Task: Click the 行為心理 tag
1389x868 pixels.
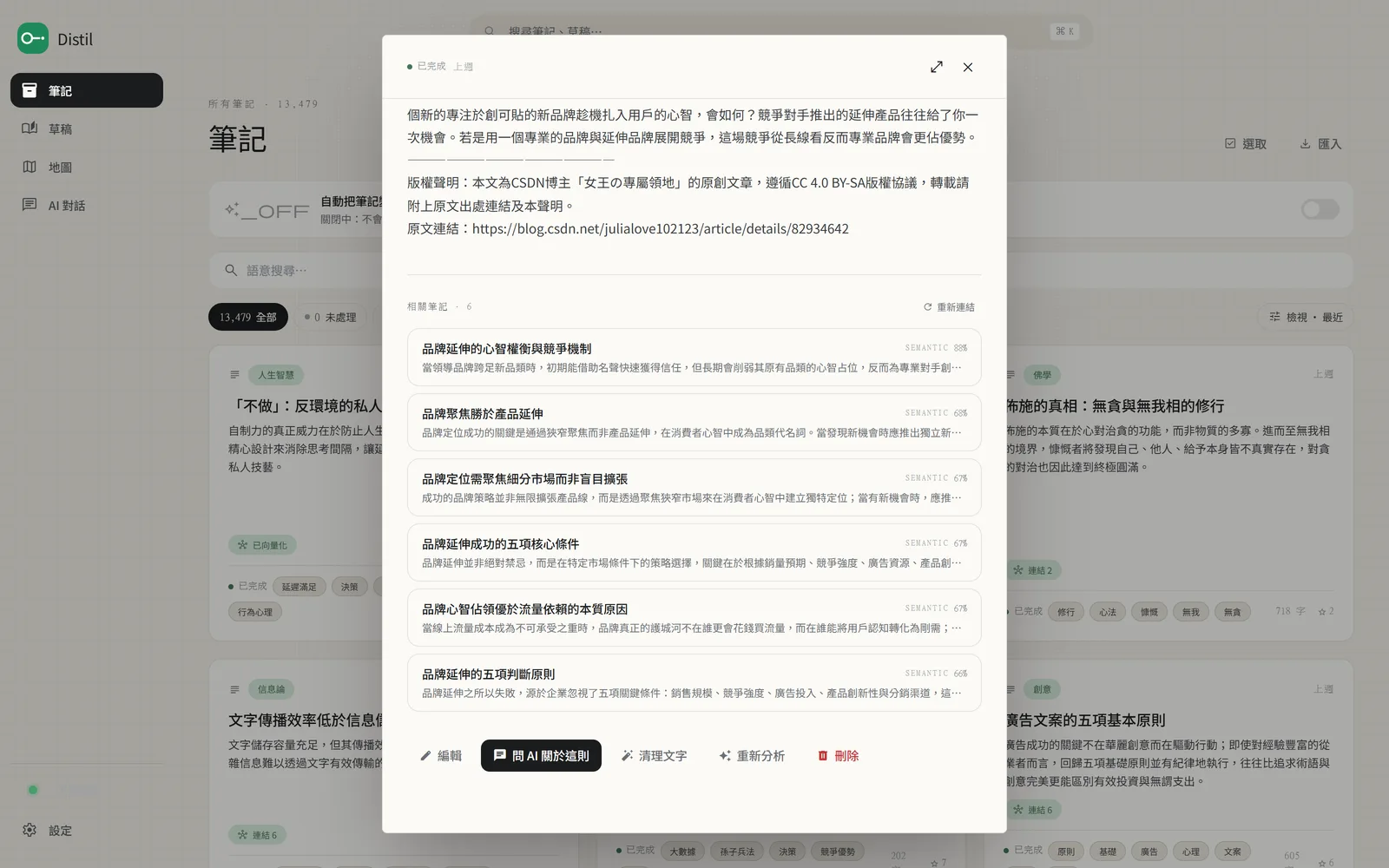Action: (x=255, y=612)
